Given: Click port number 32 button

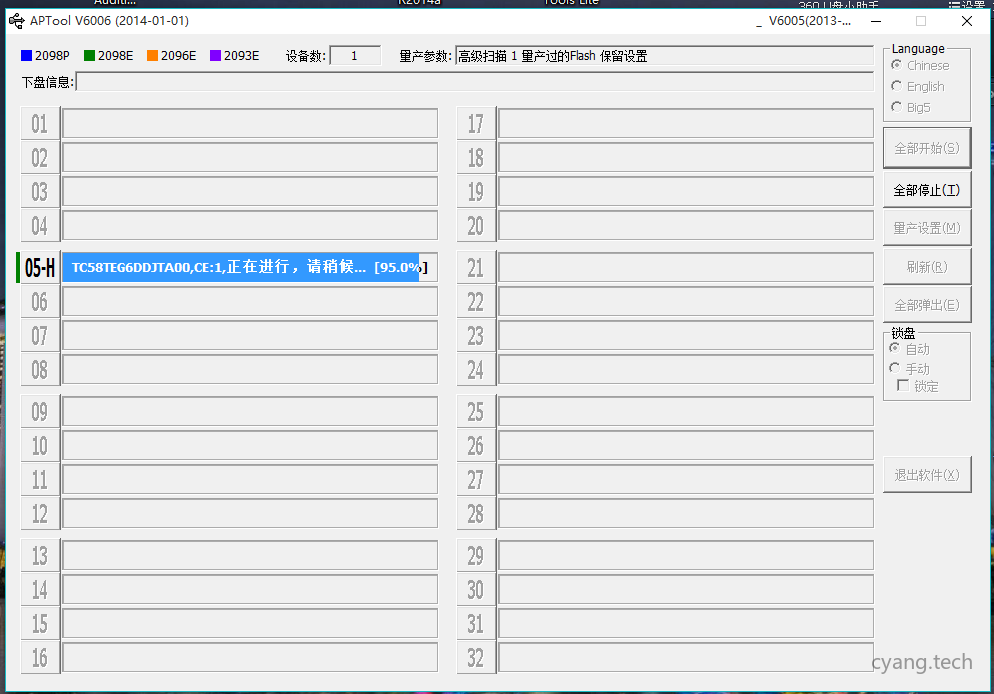Looking at the screenshot, I should pos(475,657).
